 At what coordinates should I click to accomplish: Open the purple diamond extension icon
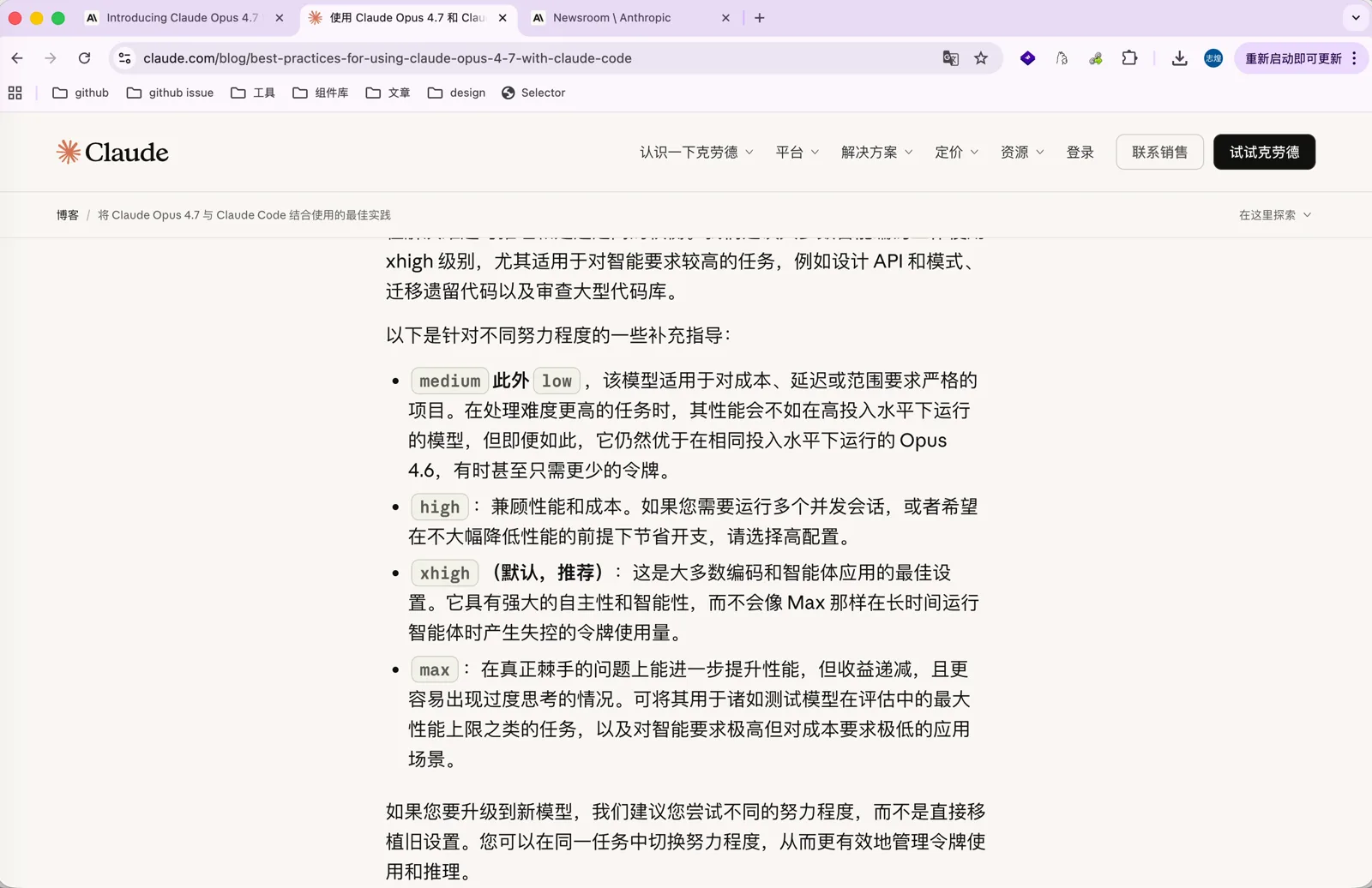[x=1027, y=58]
